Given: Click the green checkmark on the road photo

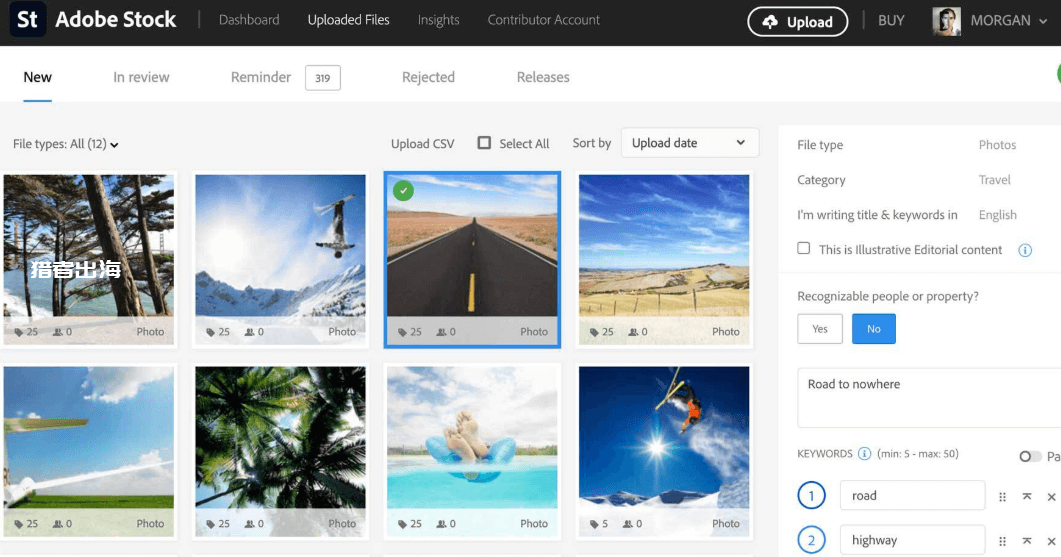Looking at the screenshot, I should (x=403, y=190).
